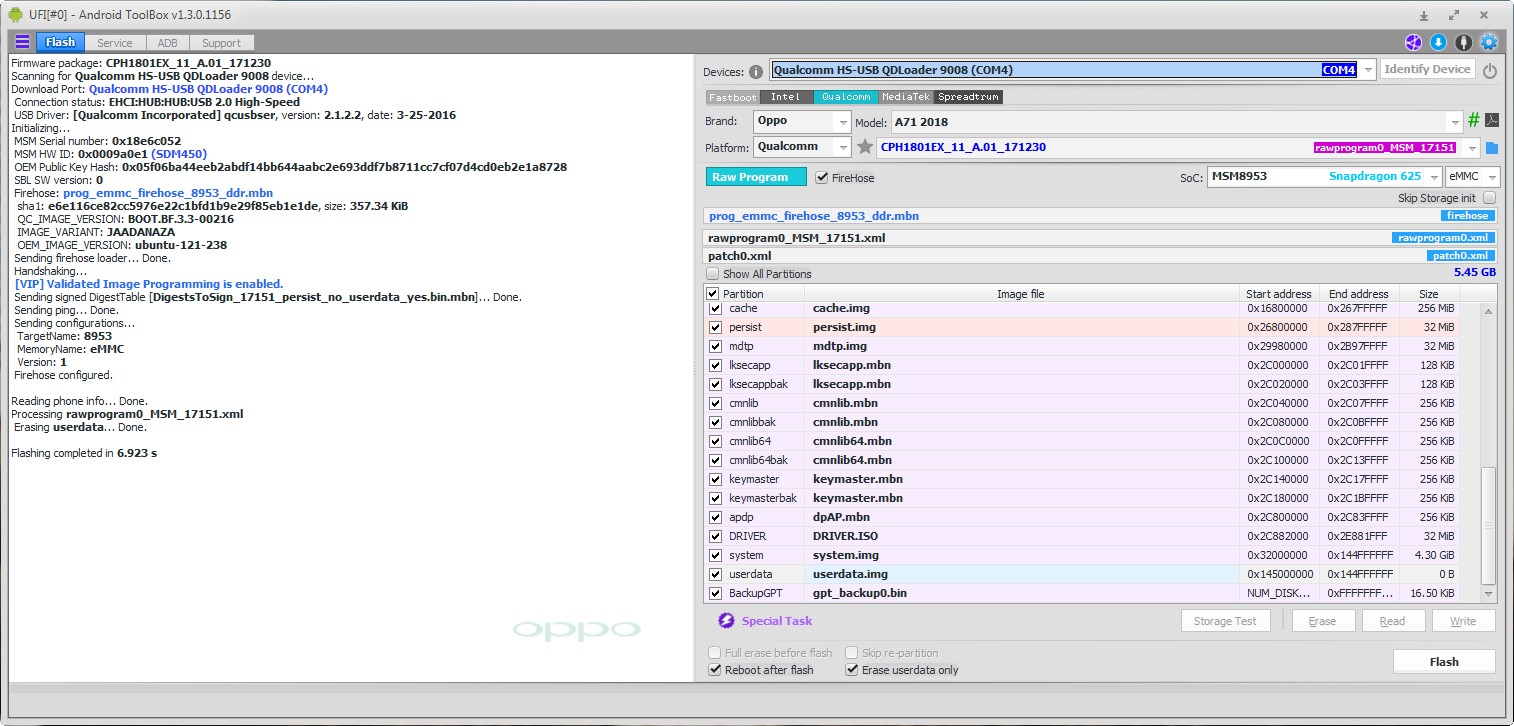Expand the firmware package CPH1801EX dropdown
This screenshot has height=726, width=1514.
(1473, 148)
